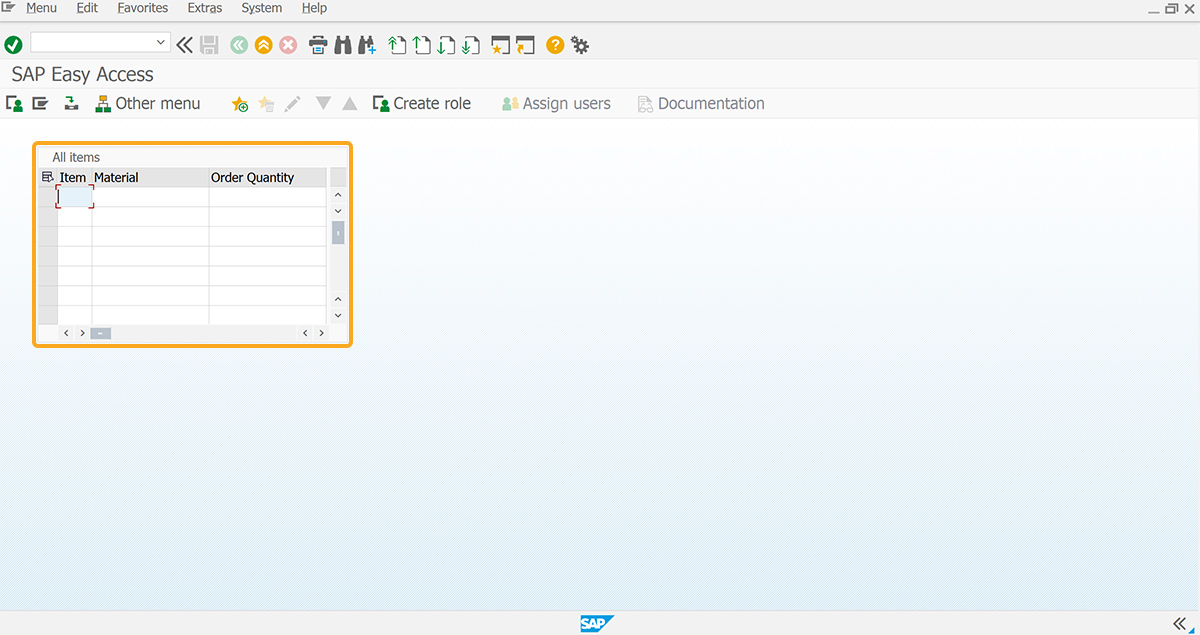
Task: Open the Help menu
Action: [x=314, y=8]
